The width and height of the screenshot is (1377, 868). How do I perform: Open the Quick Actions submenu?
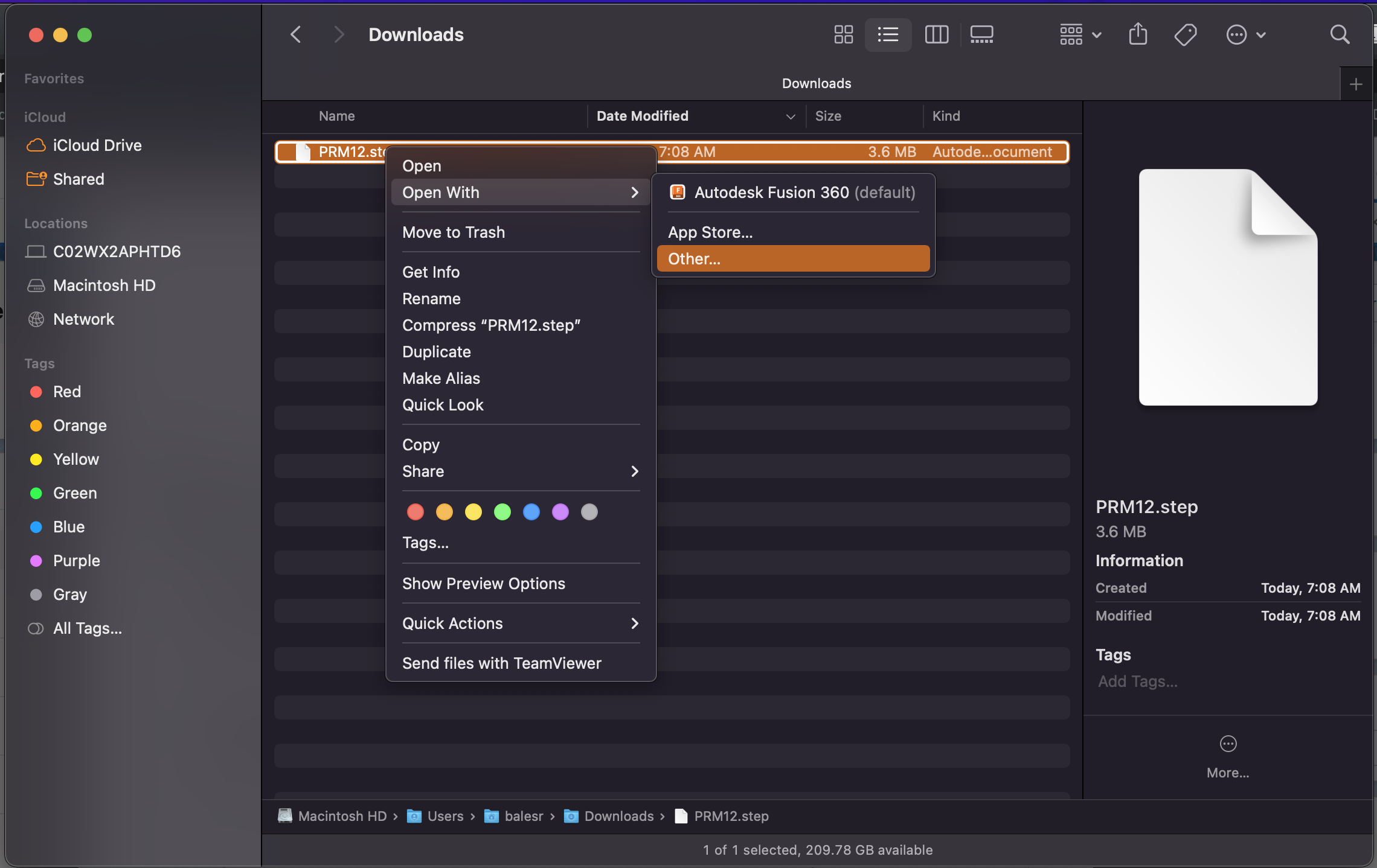click(x=452, y=623)
